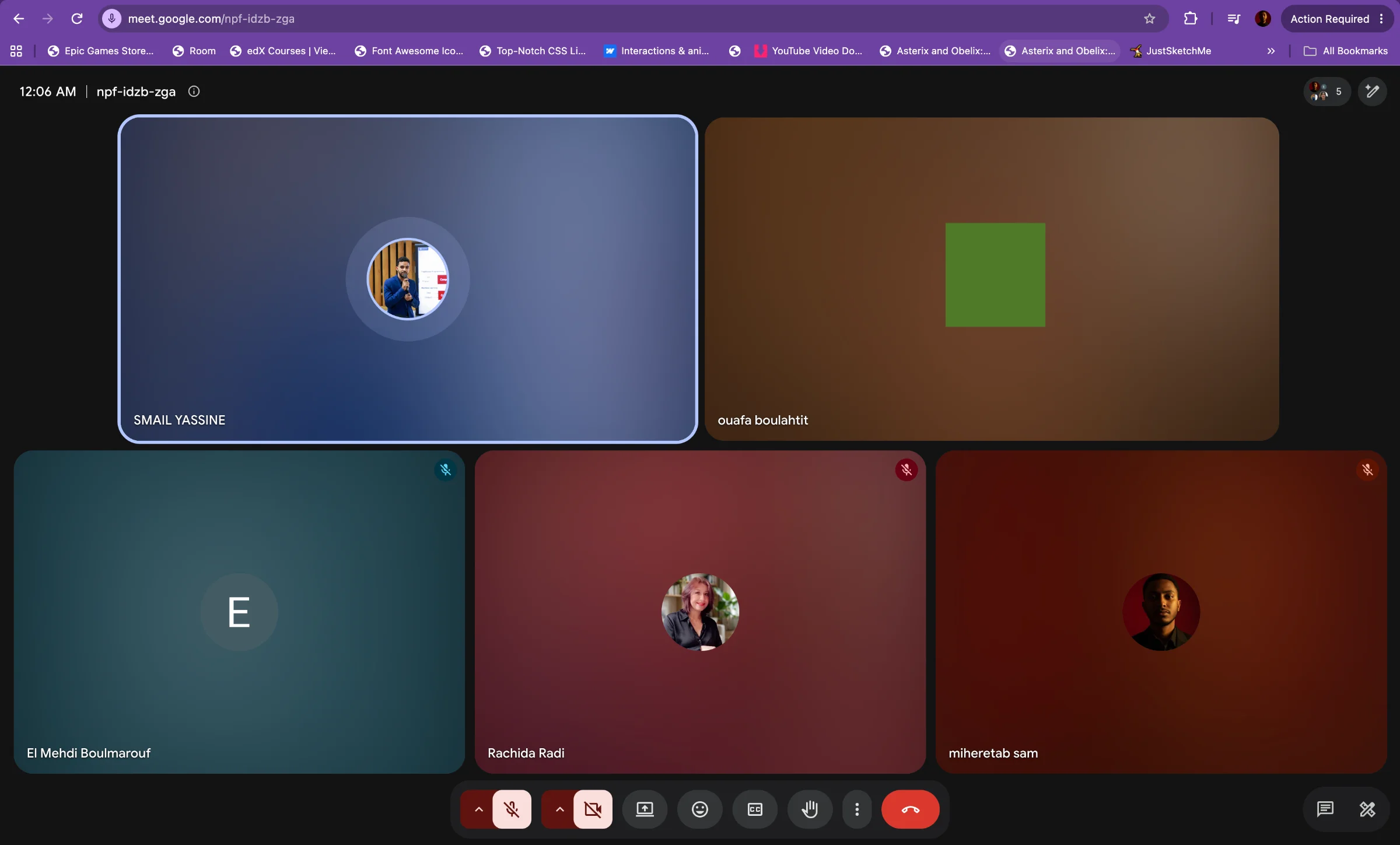Click microphone permission icon in address bar

pos(112,19)
